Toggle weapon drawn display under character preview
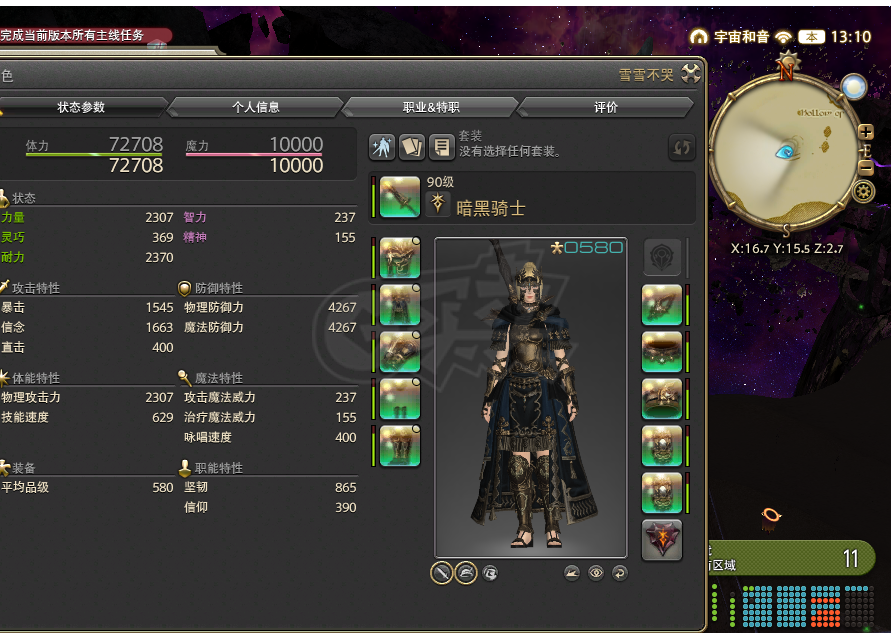The image size is (891, 633). click(x=442, y=573)
